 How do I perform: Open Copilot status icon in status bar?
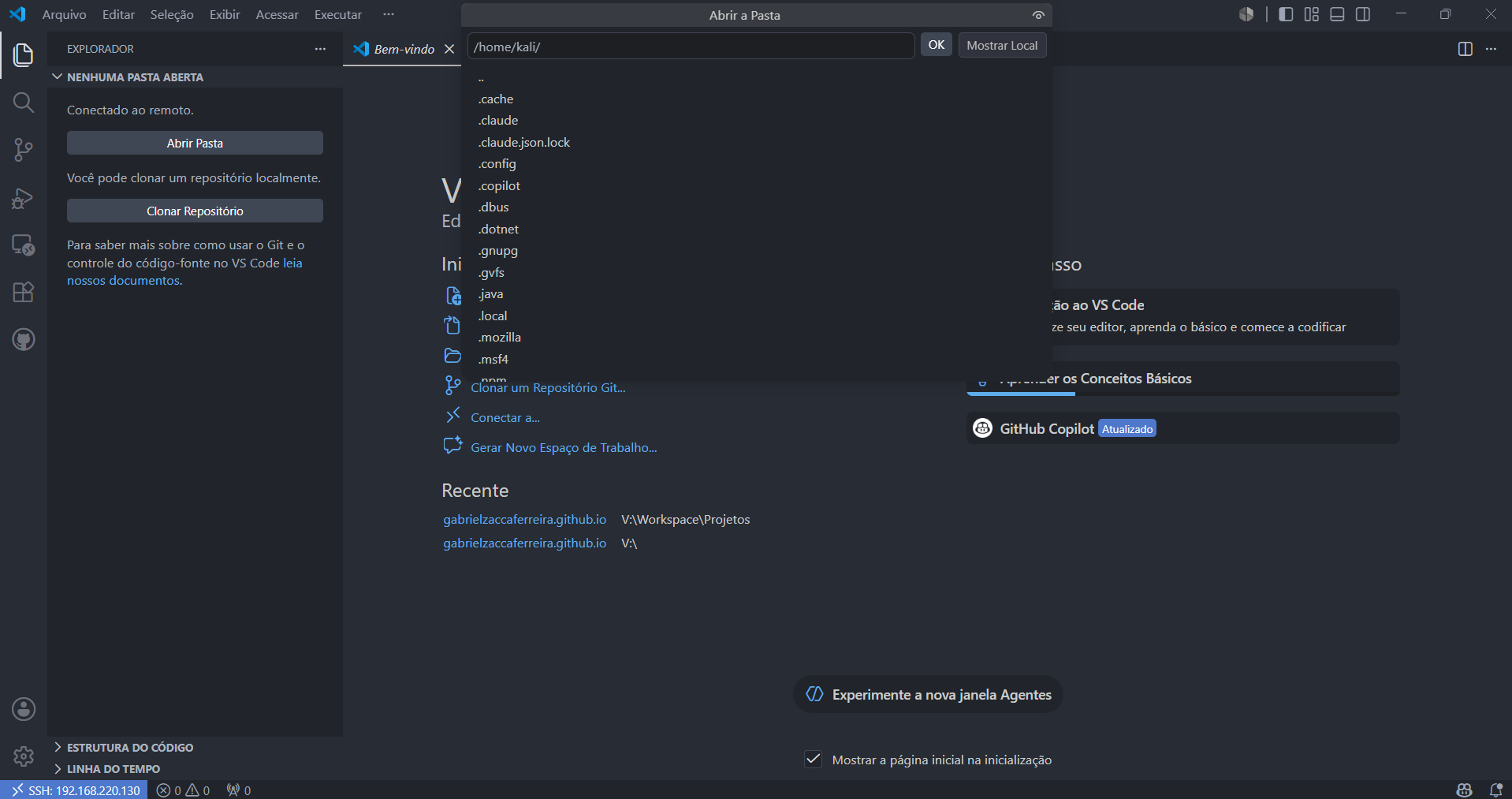pos(1465,790)
